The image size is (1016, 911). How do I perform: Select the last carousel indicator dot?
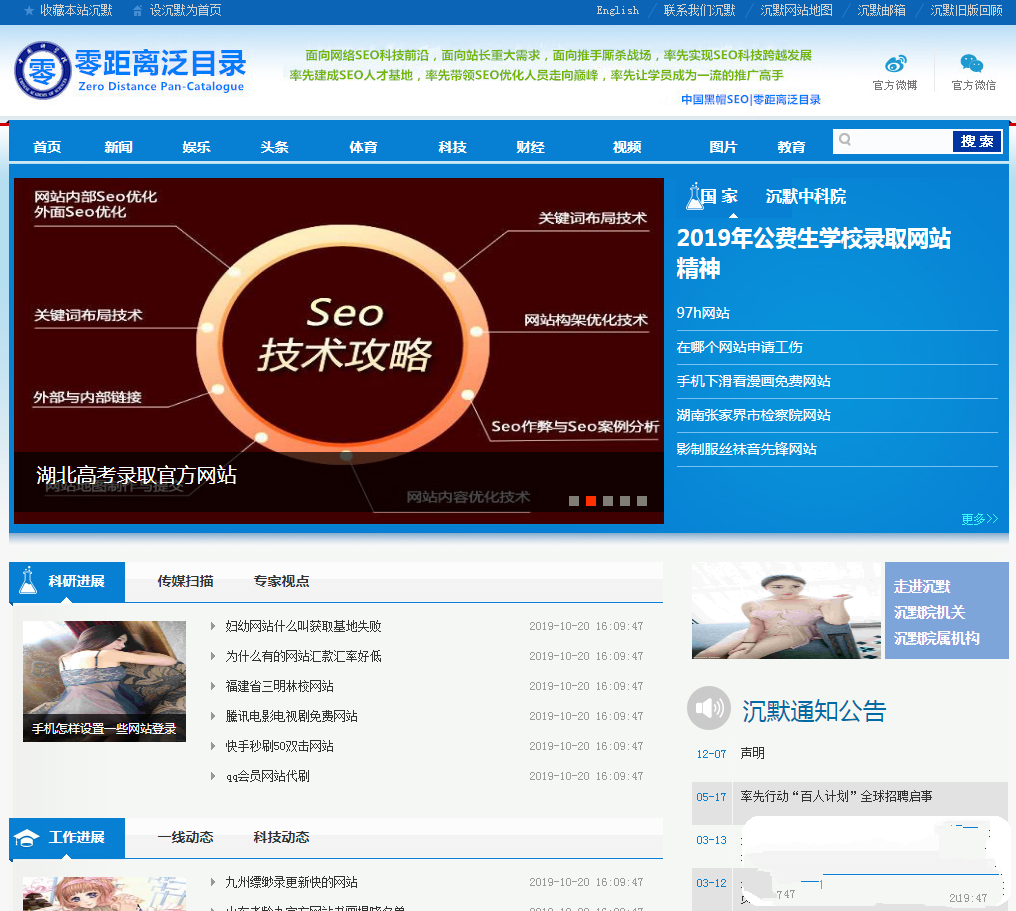click(x=643, y=501)
